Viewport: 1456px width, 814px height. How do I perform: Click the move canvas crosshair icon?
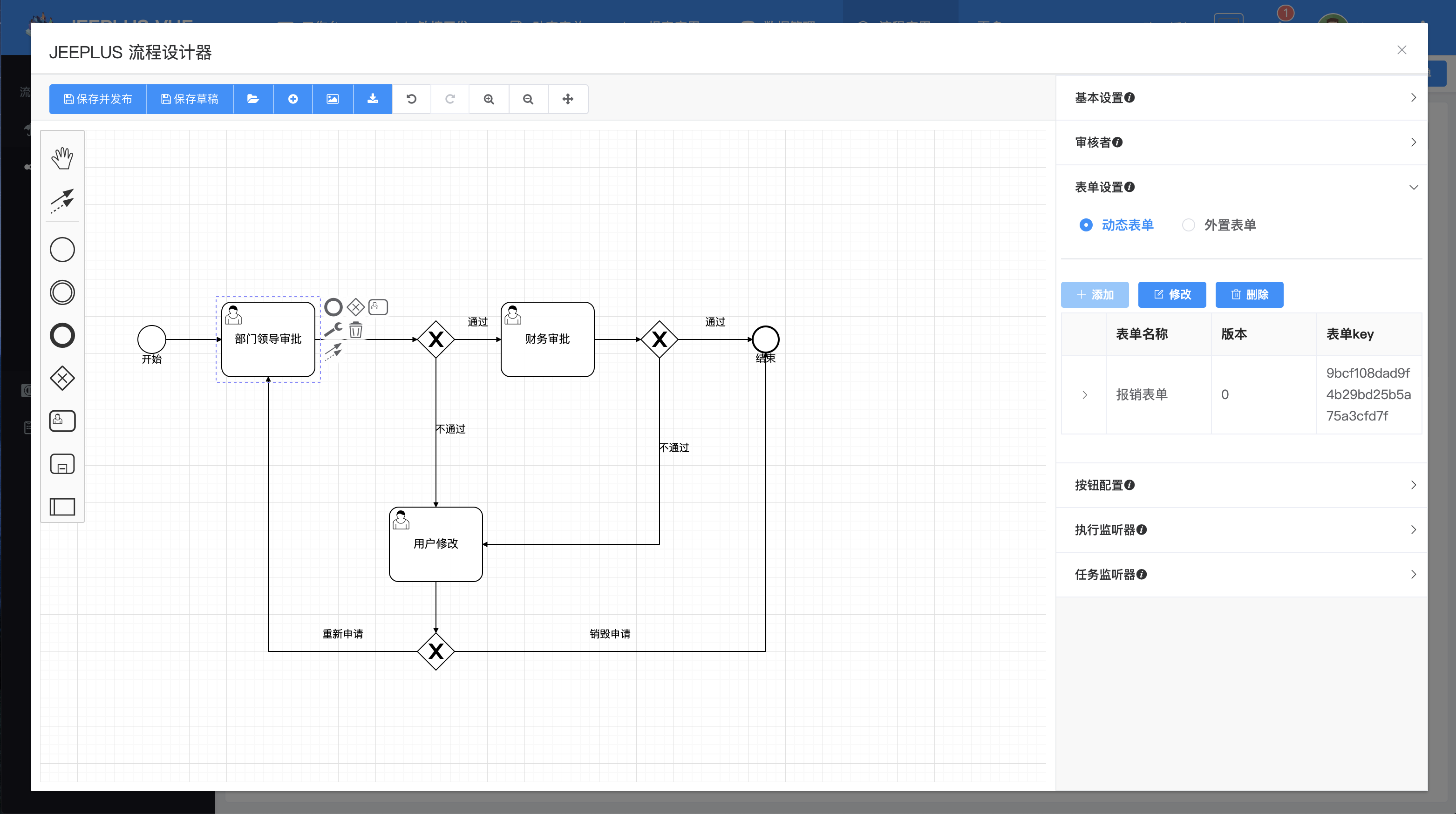click(567, 99)
